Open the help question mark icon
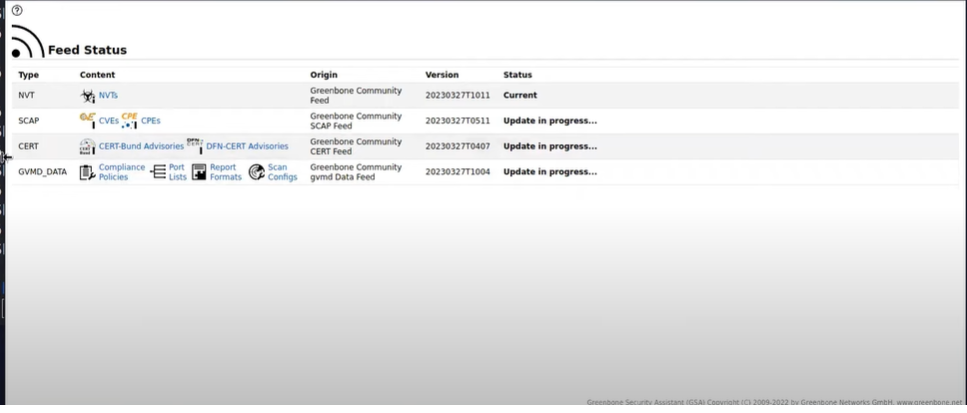 (17, 10)
